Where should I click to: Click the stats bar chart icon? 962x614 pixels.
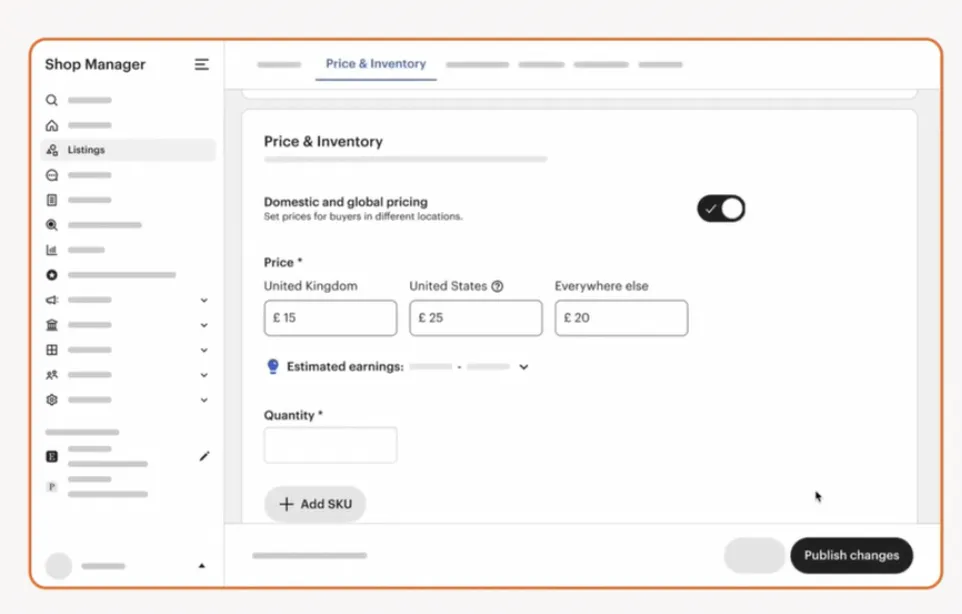(x=52, y=250)
